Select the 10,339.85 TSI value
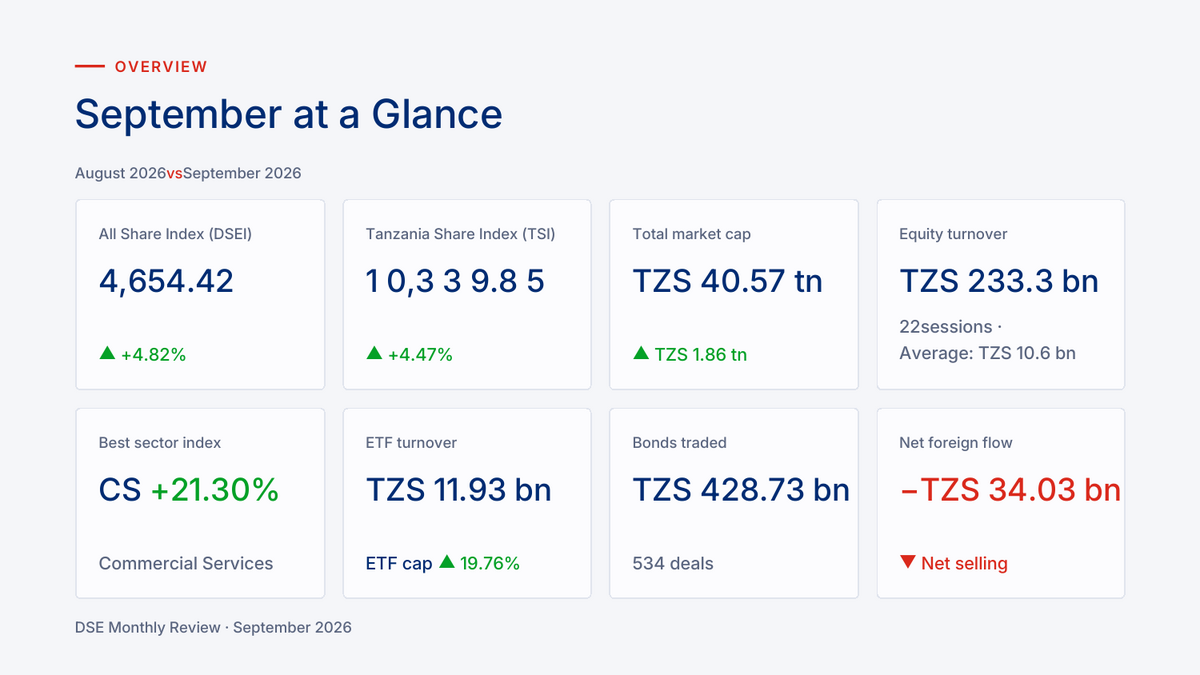Image resolution: width=1200 pixels, height=675 pixels. click(455, 281)
